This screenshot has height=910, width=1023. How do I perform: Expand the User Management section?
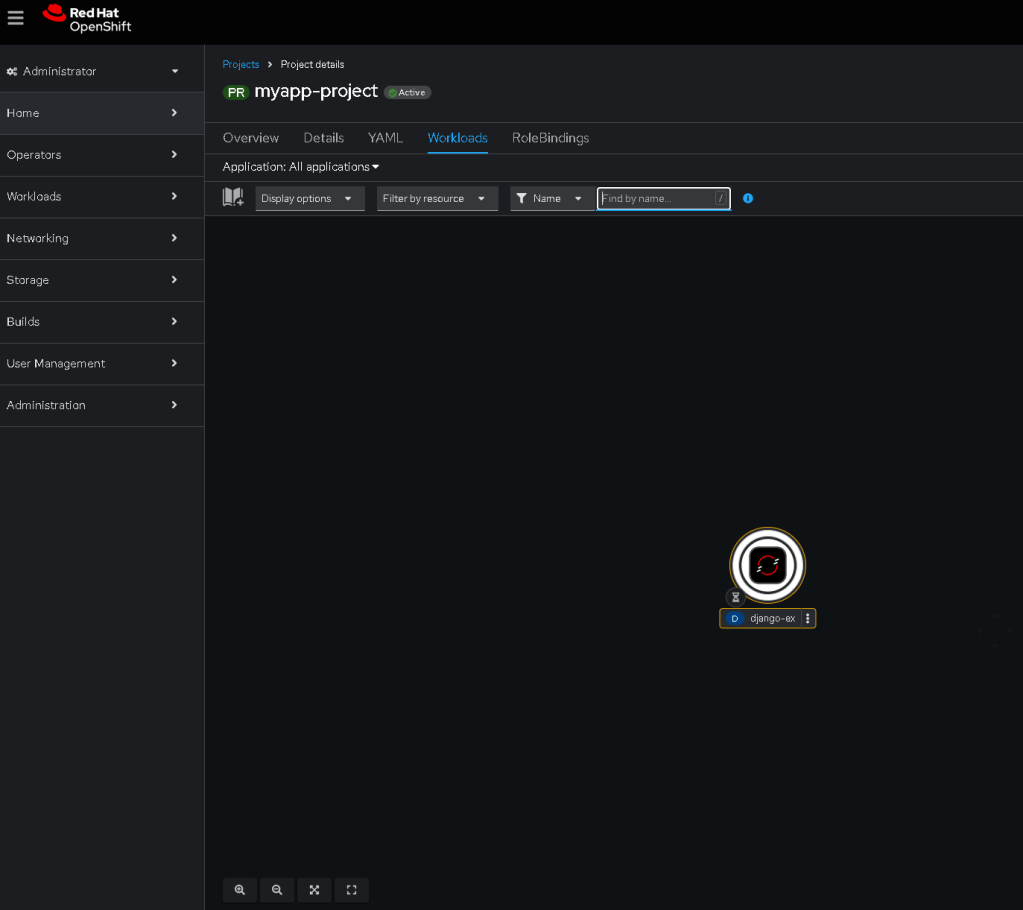(102, 363)
